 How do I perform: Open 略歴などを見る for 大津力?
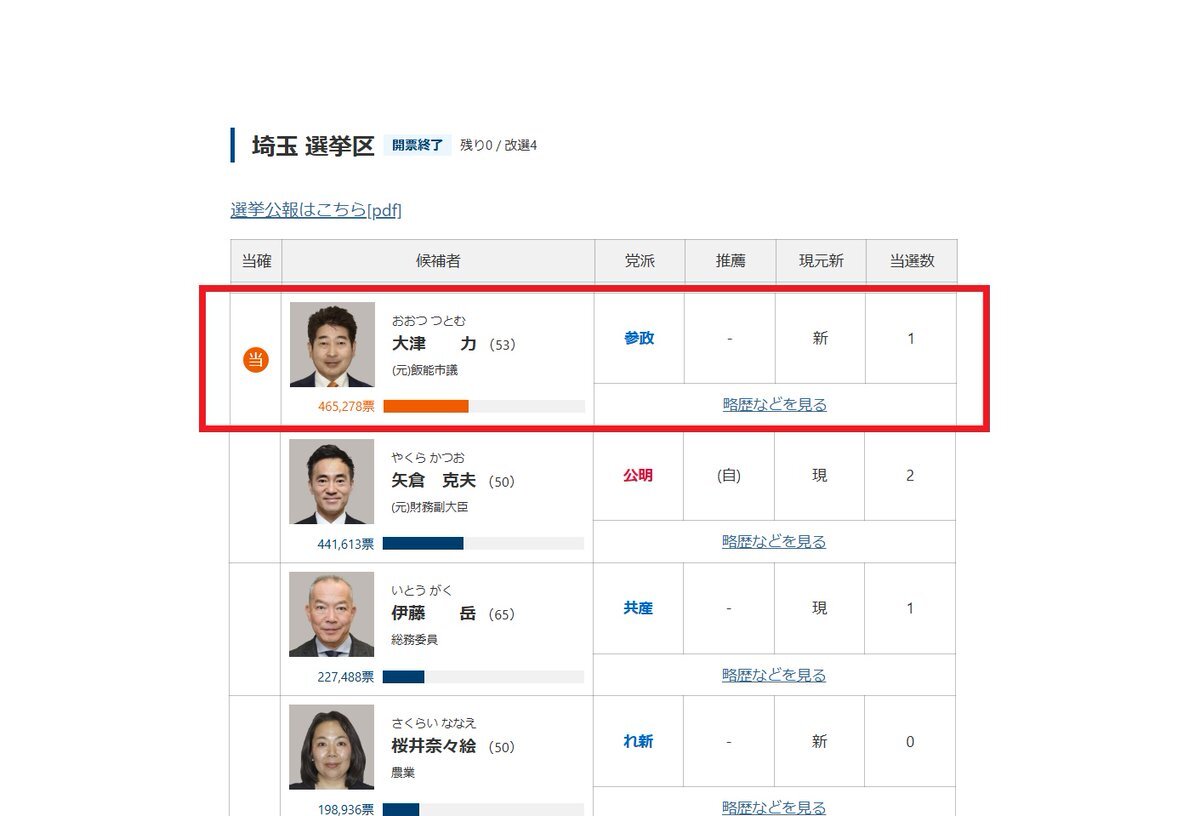pos(775,405)
